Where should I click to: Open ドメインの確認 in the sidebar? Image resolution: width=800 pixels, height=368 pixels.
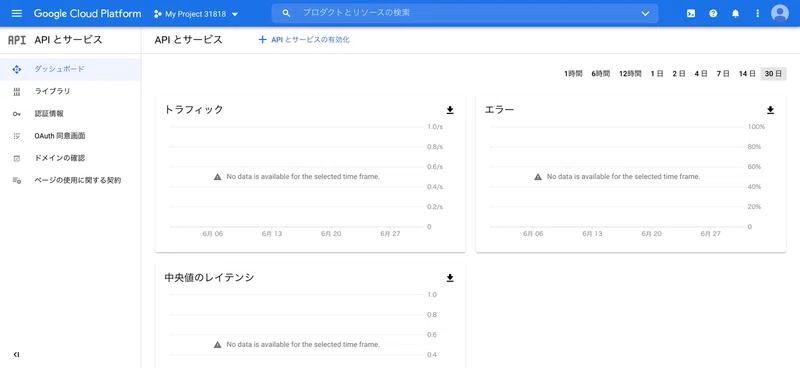tap(70, 158)
